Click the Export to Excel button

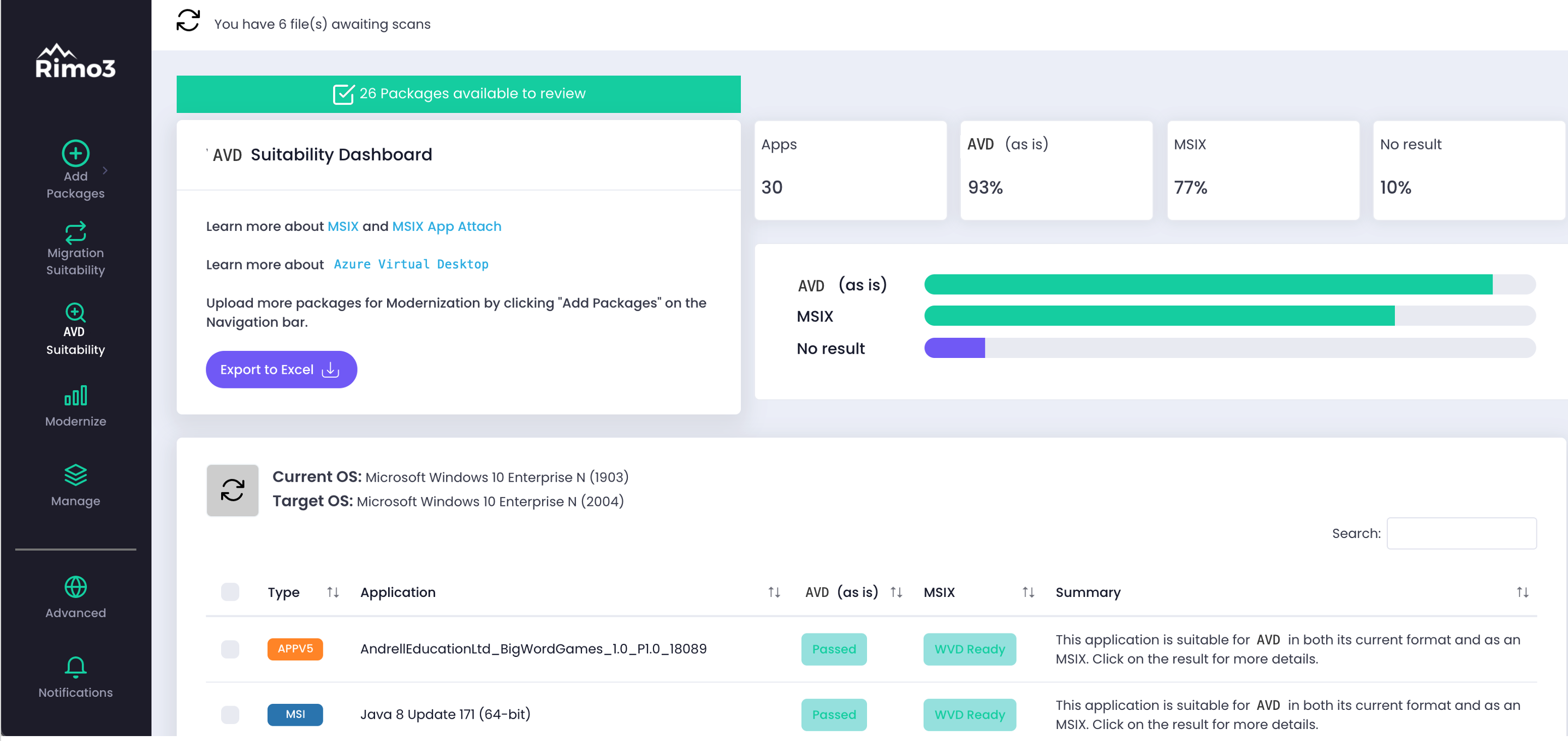coord(281,370)
